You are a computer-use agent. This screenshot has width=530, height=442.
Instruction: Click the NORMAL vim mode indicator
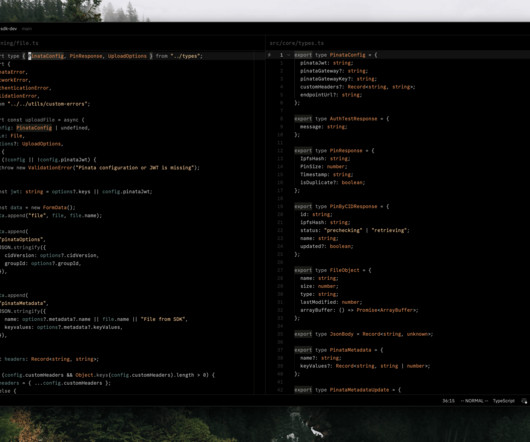pos(474,401)
